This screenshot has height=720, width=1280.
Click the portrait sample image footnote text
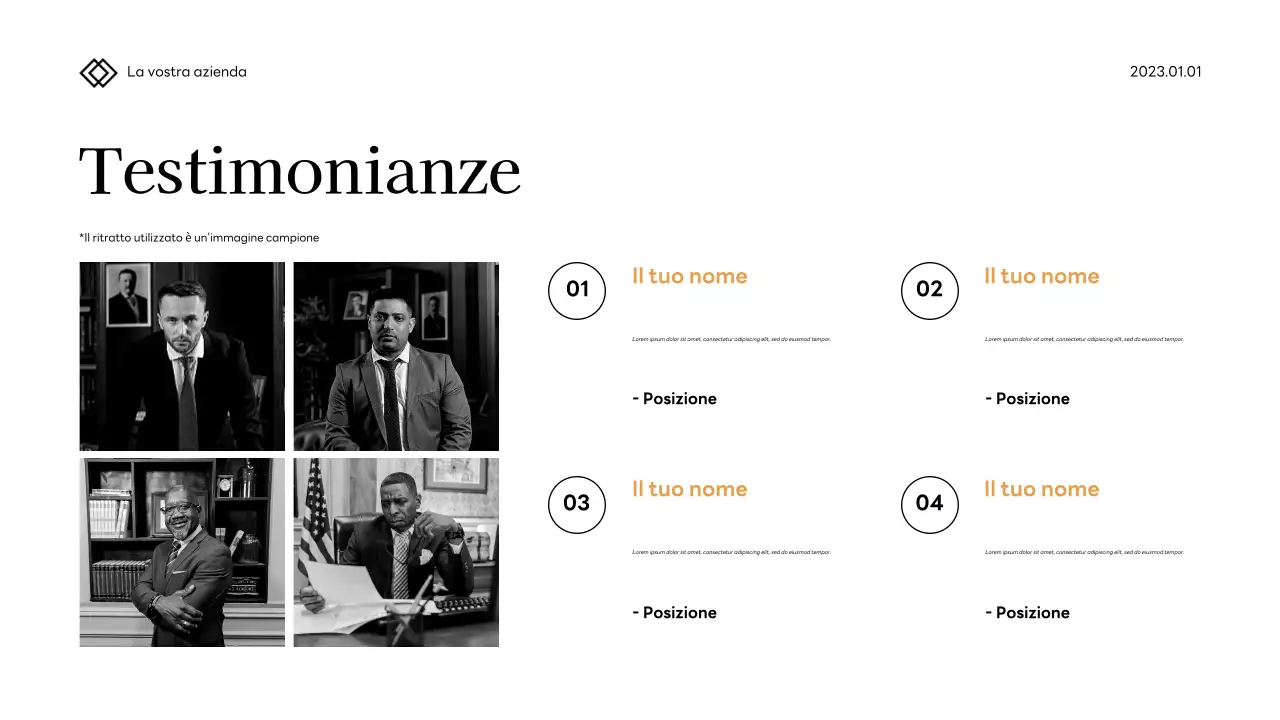click(x=199, y=238)
